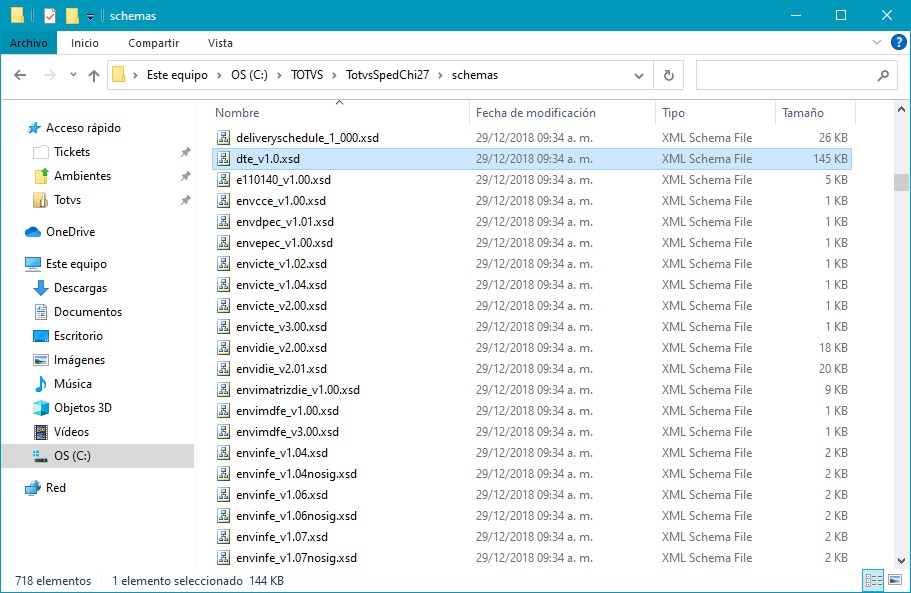The height and width of the screenshot is (593, 911).
Task: Expand the address bar history dropdown
Action: coord(639,76)
